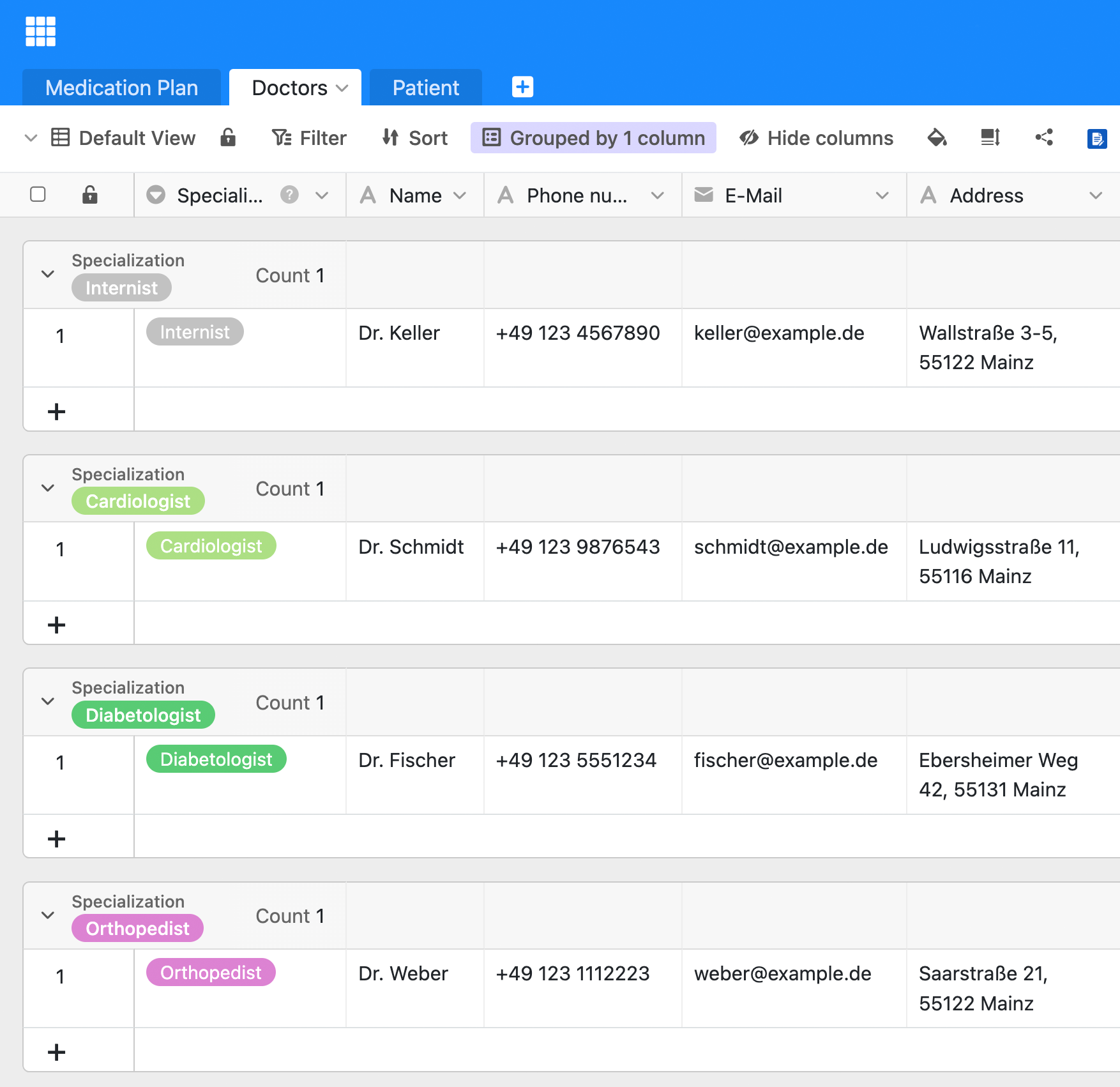This screenshot has height=1087, width=1120.
Task: Open the blue page design icon
Action: tap(1096, 138)
